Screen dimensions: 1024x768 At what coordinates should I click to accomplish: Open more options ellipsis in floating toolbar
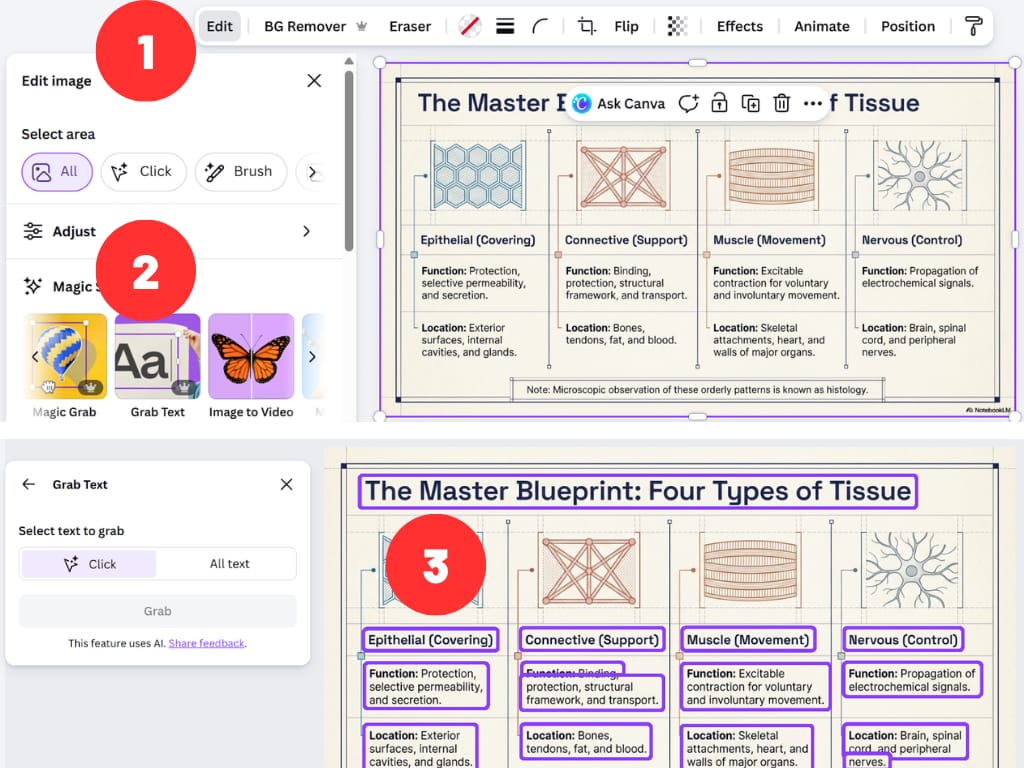click(x=812, y=104)
